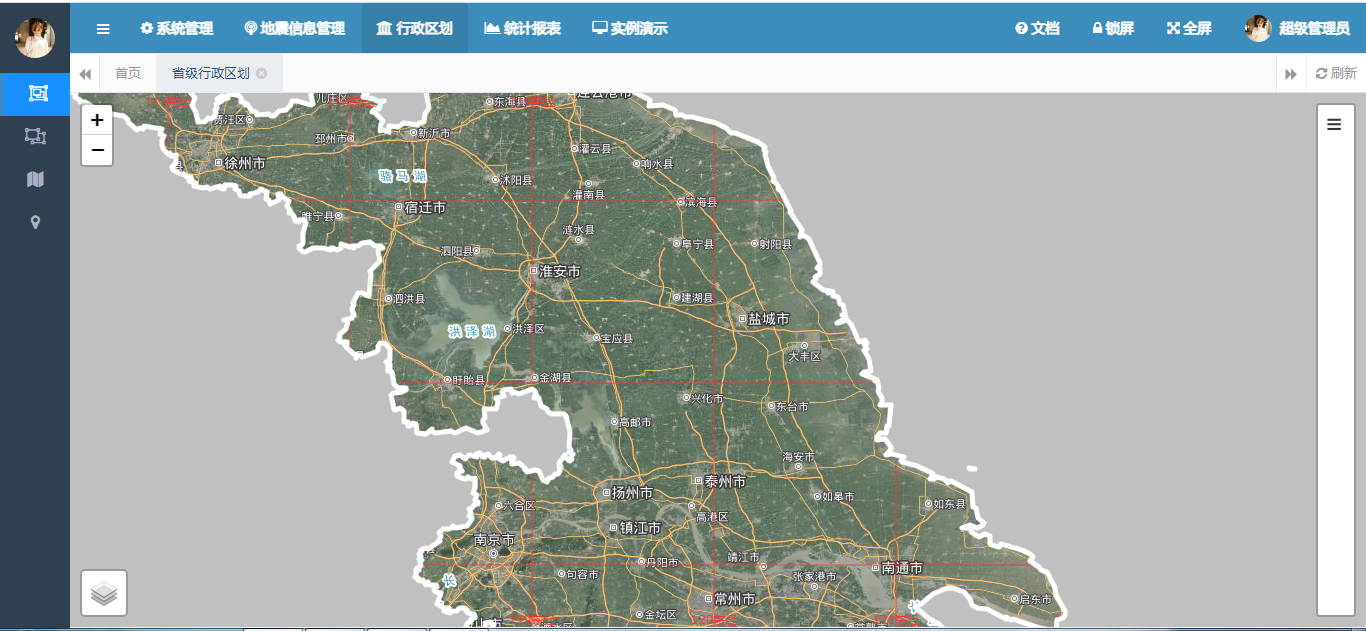The width and height of the screenshot is (1366, 631).
Task: Click 建湖县 label on map
Action: point(697,299)
